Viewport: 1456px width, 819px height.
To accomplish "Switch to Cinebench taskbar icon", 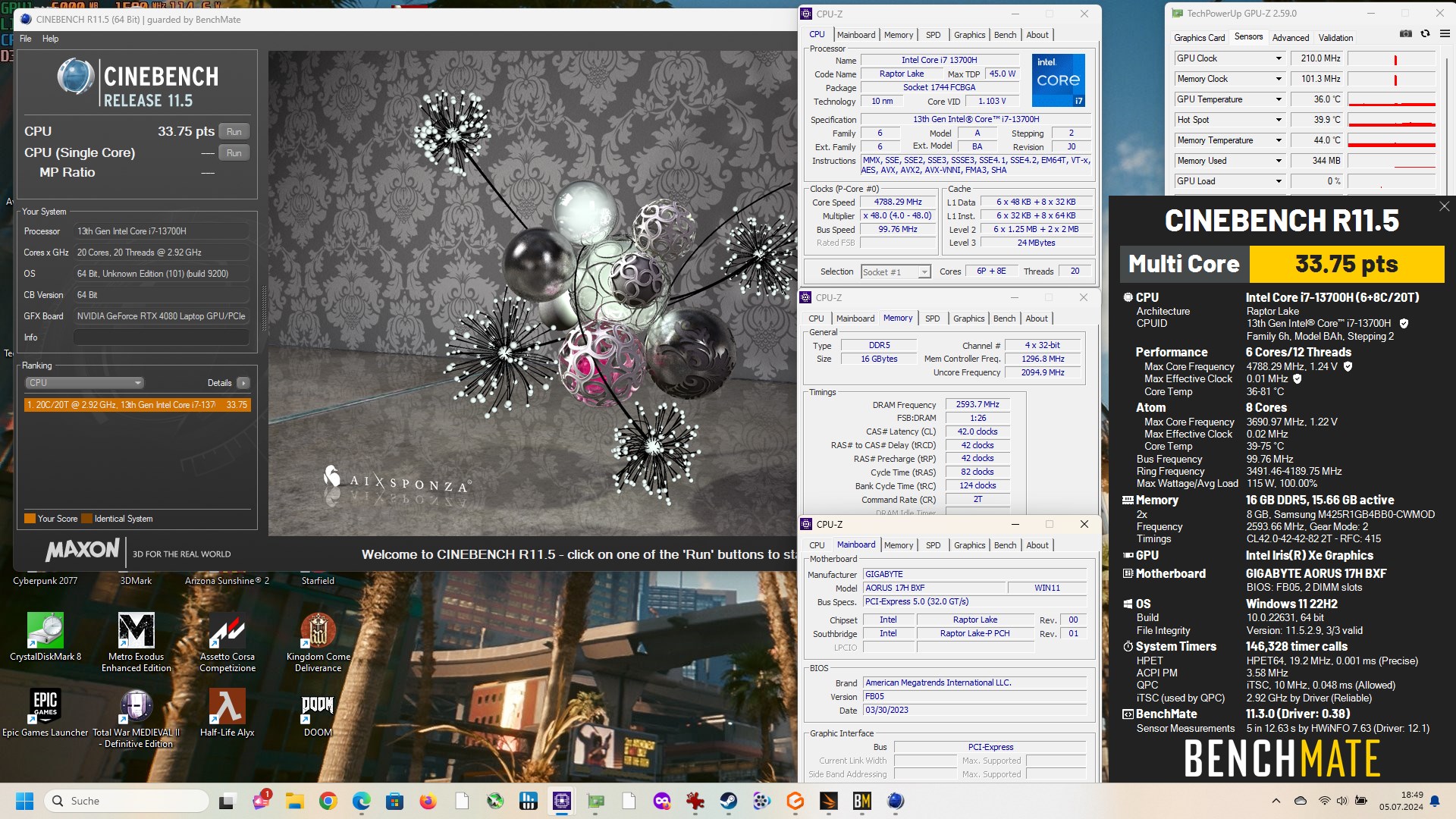I will pos(896,801).
